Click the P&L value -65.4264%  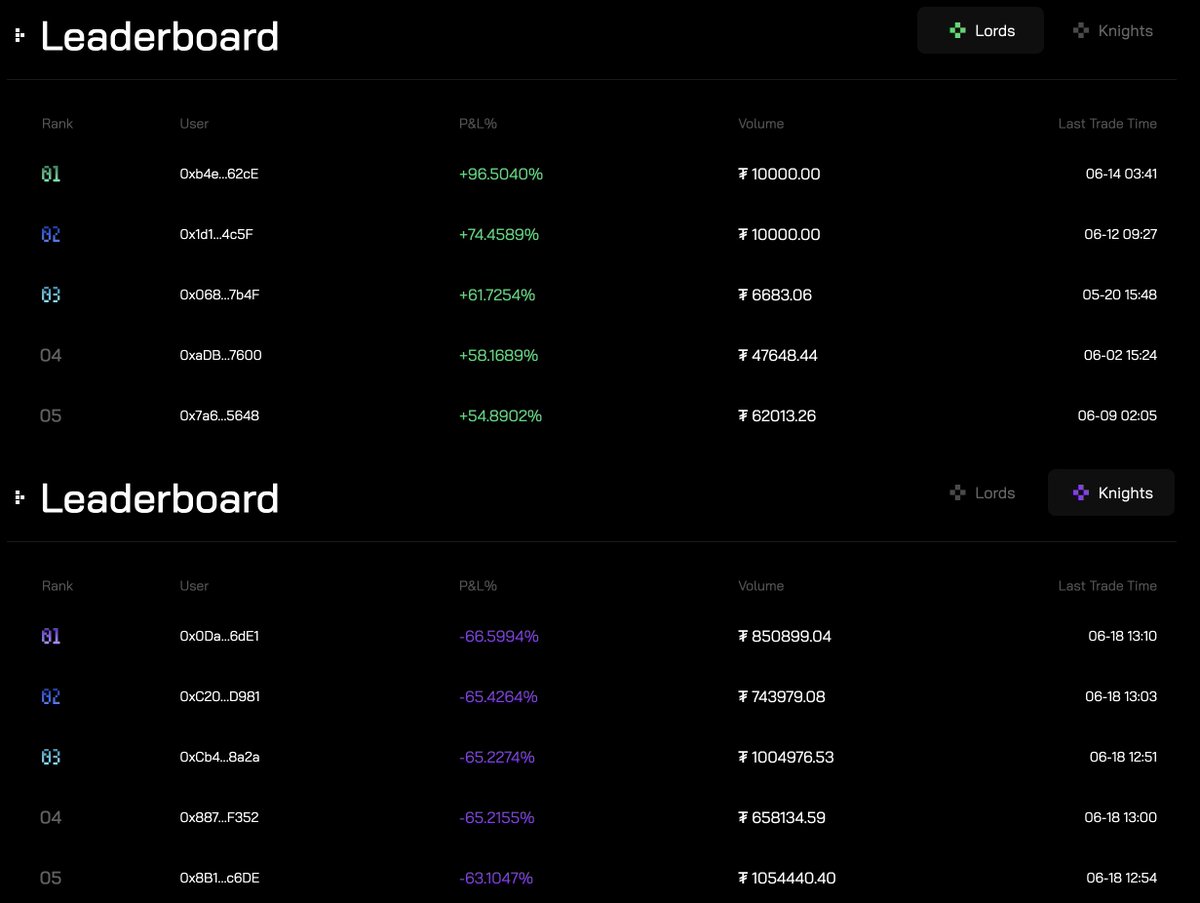click(498, 697)
